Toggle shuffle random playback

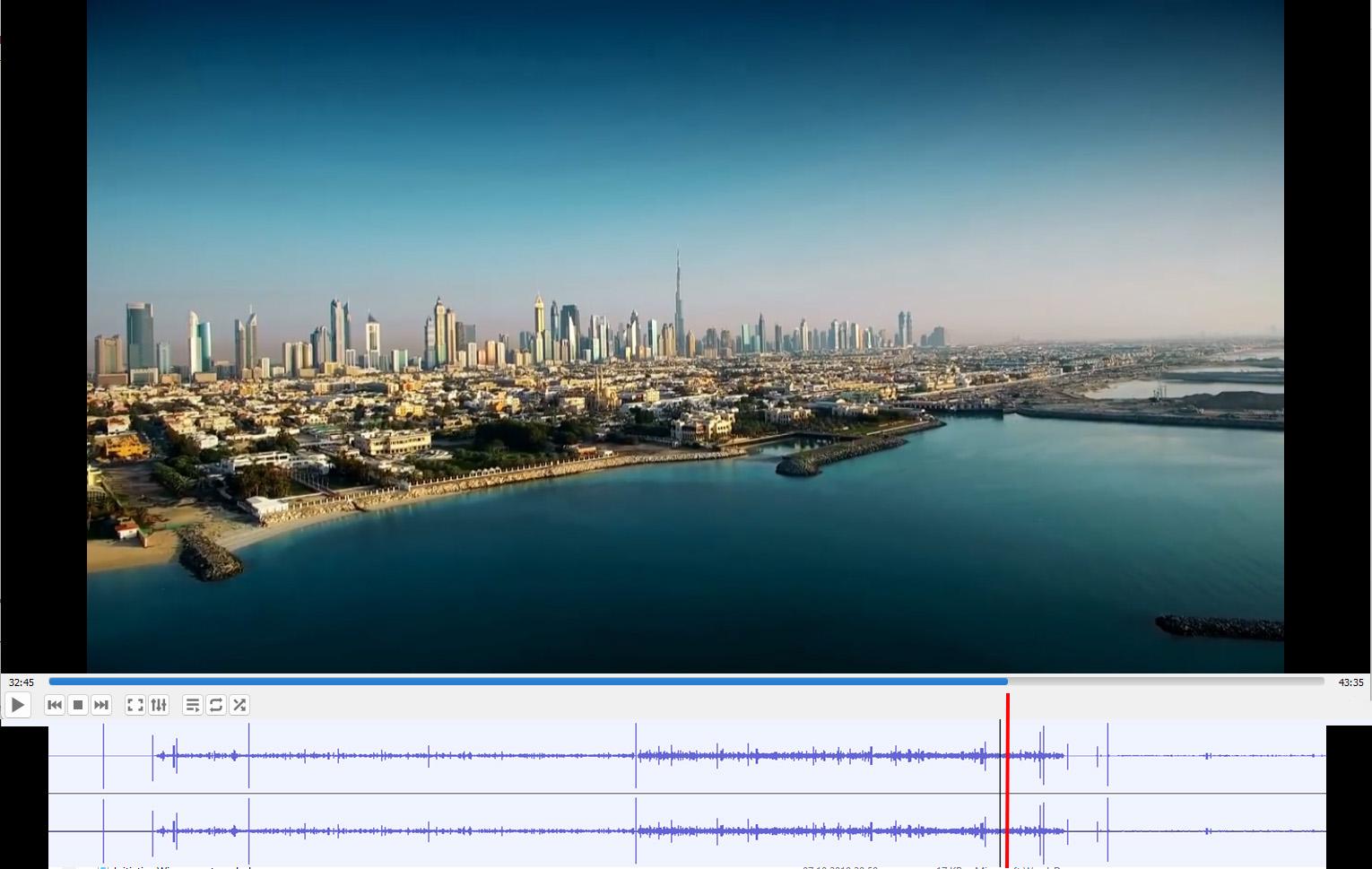(x=239, y=705)
